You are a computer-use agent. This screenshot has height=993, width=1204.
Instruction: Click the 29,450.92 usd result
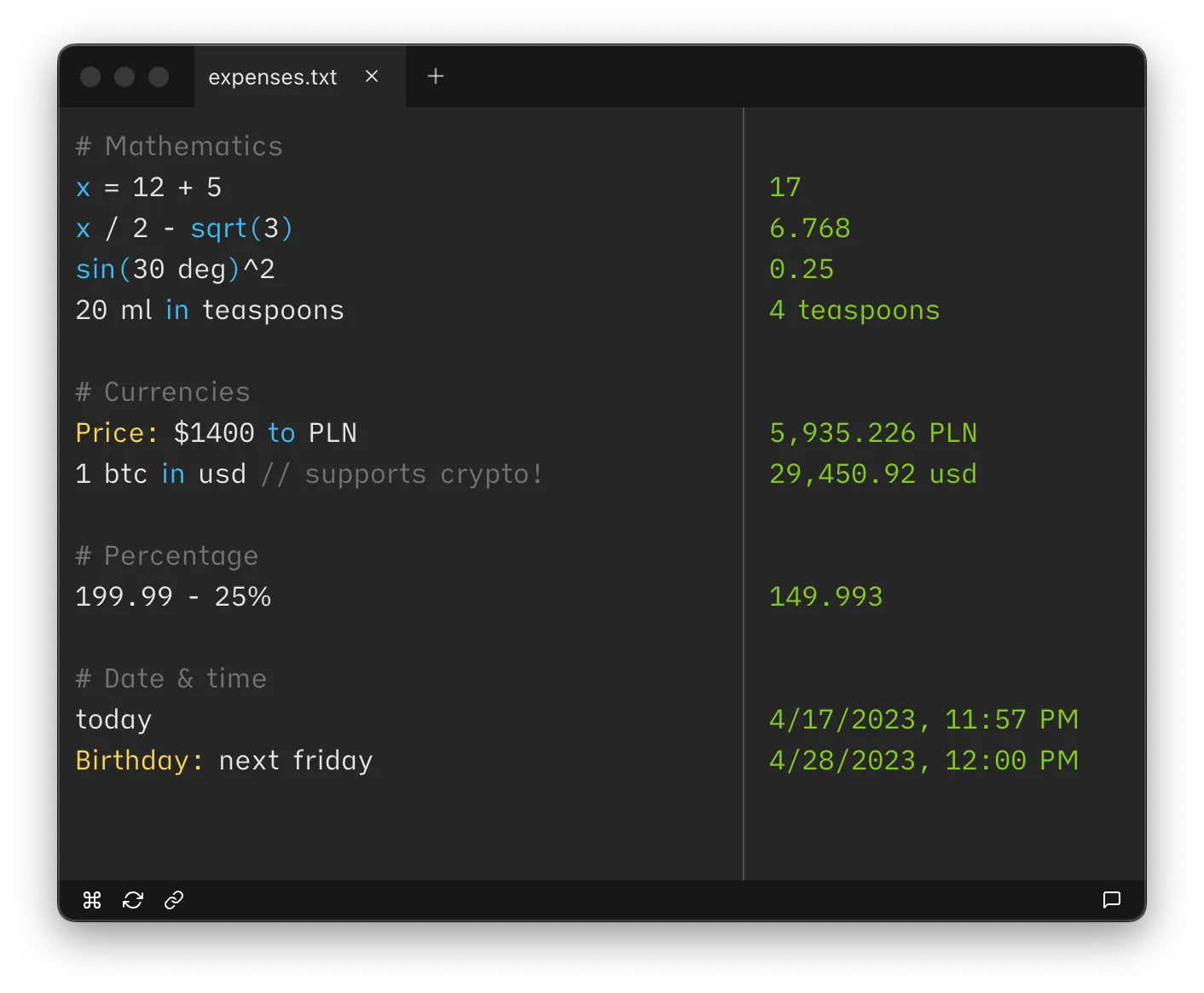coord(872,474)
